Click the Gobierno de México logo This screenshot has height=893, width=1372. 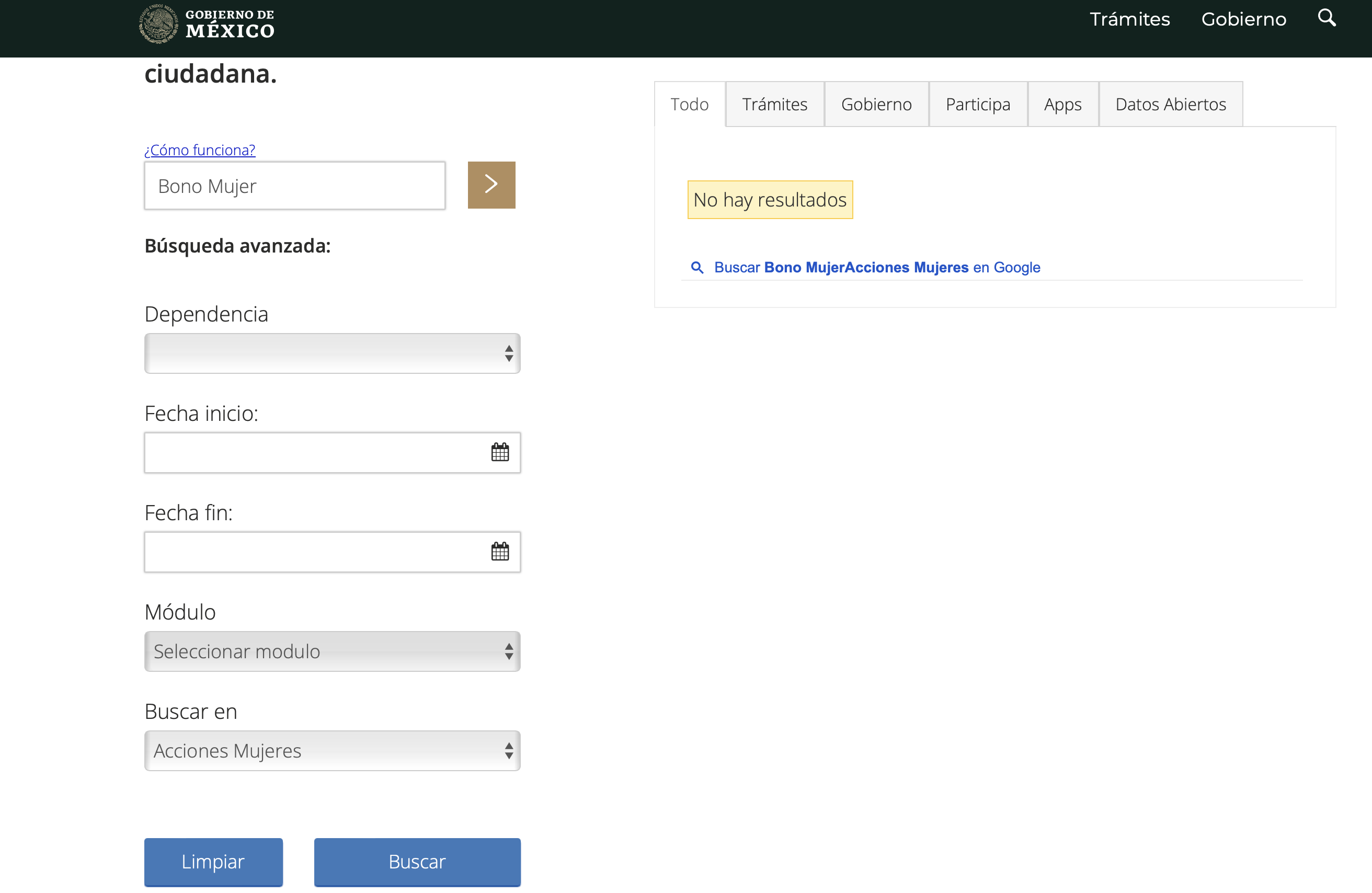(x=207, y=24)
